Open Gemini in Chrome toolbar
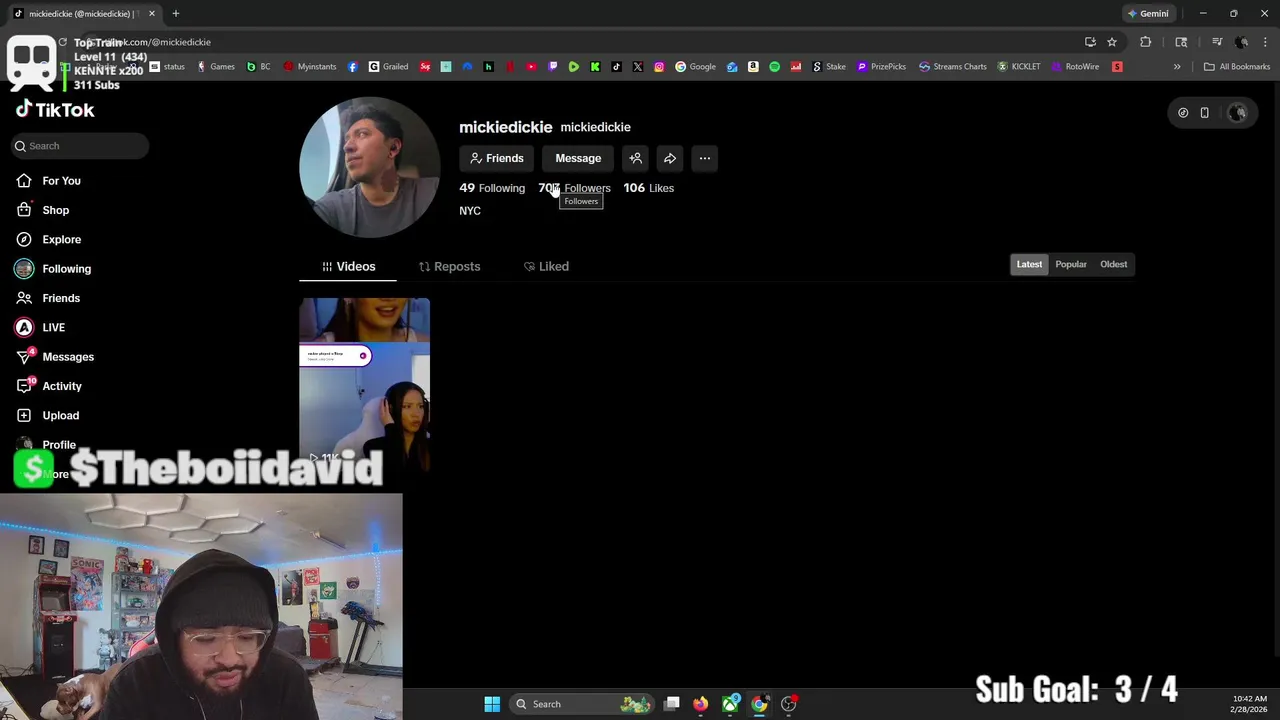This screenshot has height=720, width=1280. coord(1148,14)
